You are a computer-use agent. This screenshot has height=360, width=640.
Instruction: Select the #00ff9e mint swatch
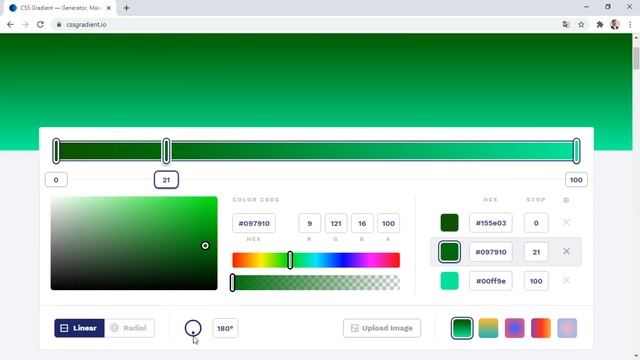point(449,281)
